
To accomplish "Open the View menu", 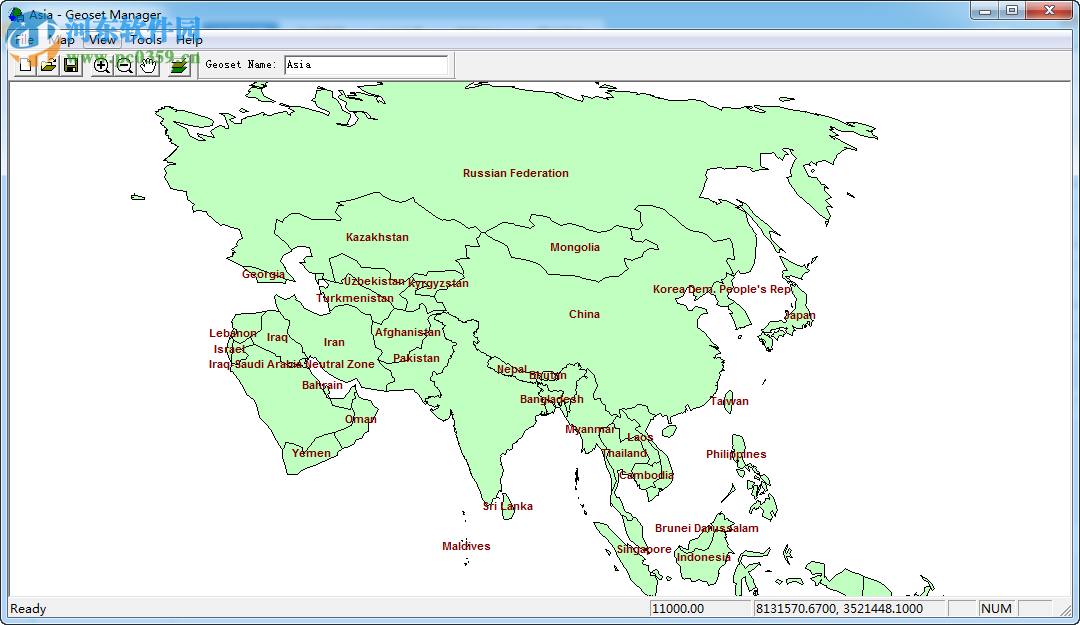I will pyautogui.click(x=101, y=39).
